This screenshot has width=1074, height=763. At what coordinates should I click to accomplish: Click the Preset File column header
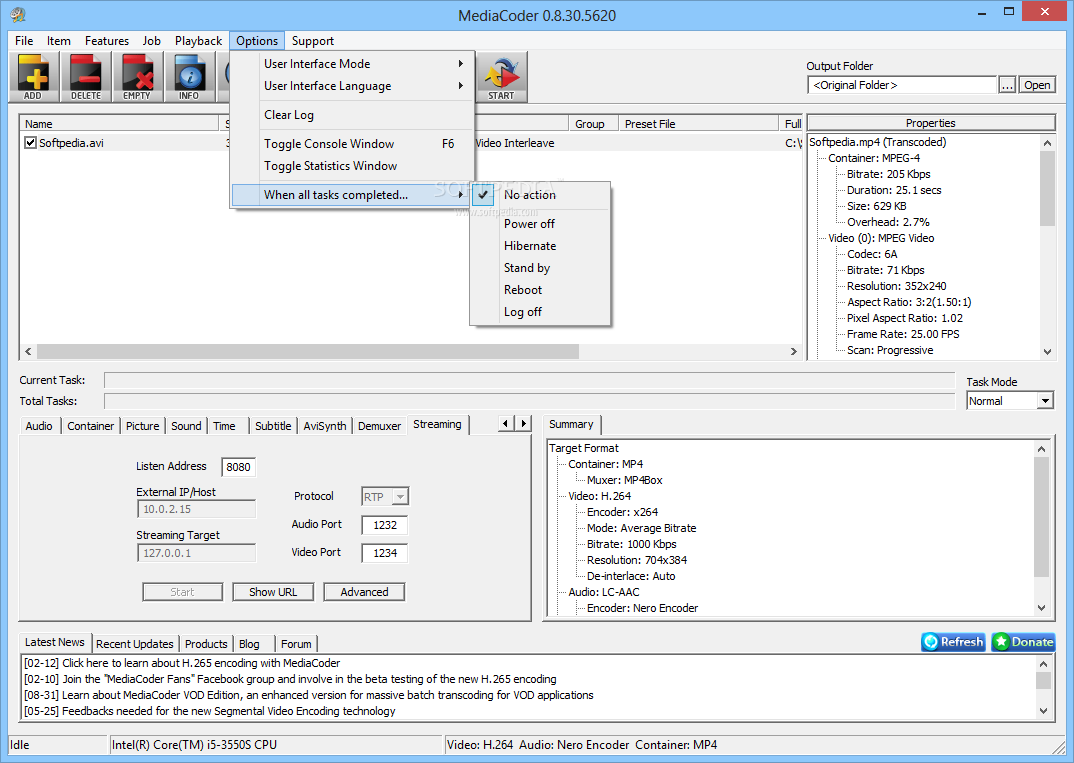click(x=699, y=124)
